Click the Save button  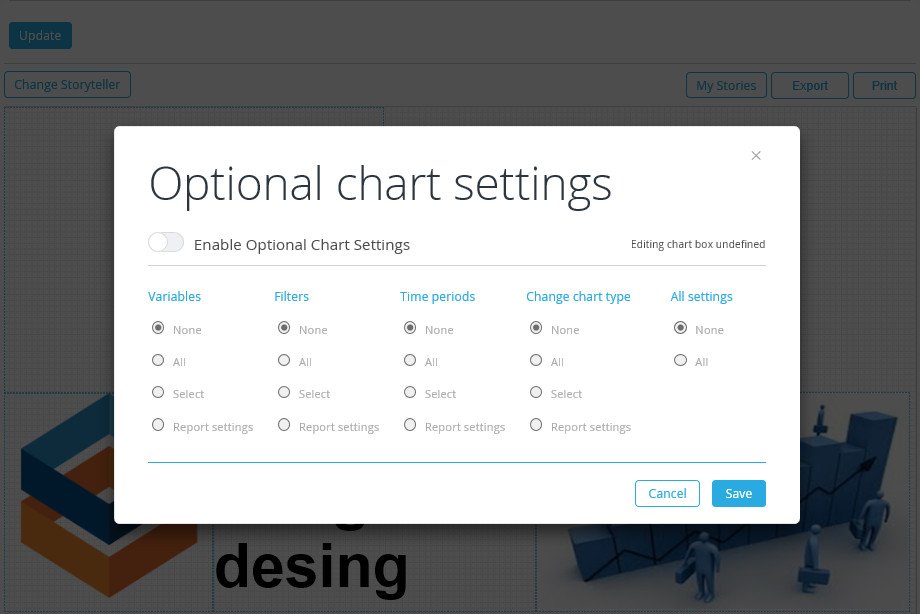coord(739,494)
